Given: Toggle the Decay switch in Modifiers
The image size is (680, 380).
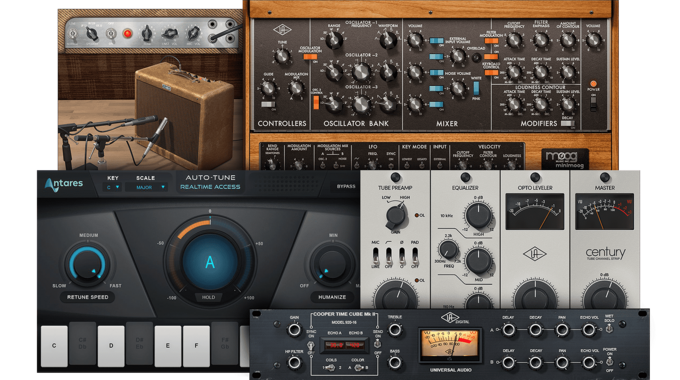Looking at the screenshot, I should point(567,123).
